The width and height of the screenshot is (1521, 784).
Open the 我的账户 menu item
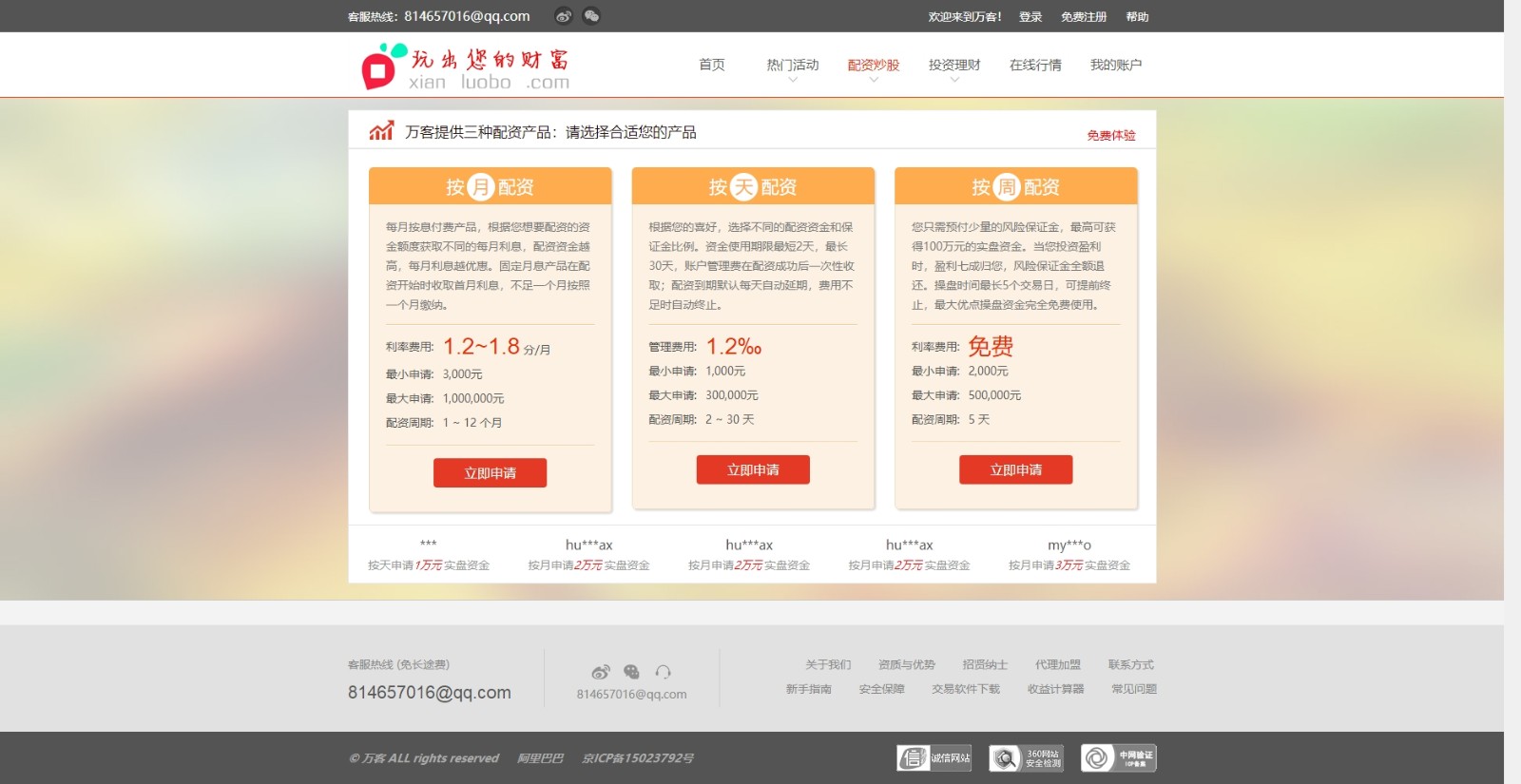point(1116,65)
